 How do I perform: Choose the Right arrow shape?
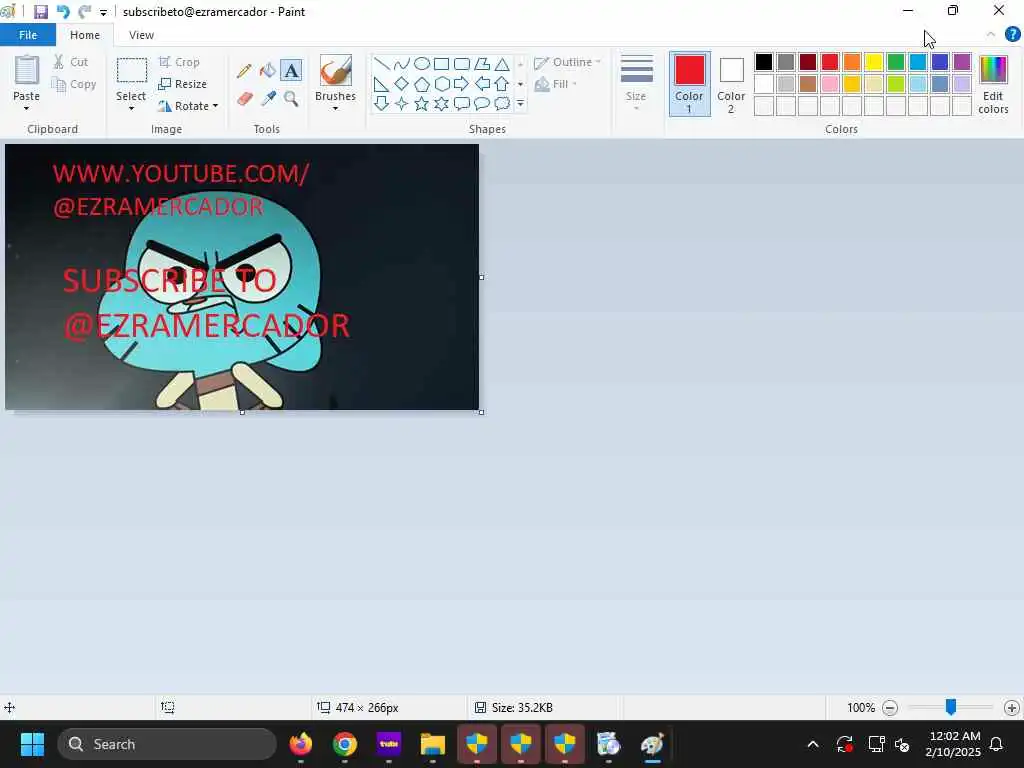(462, 84)
